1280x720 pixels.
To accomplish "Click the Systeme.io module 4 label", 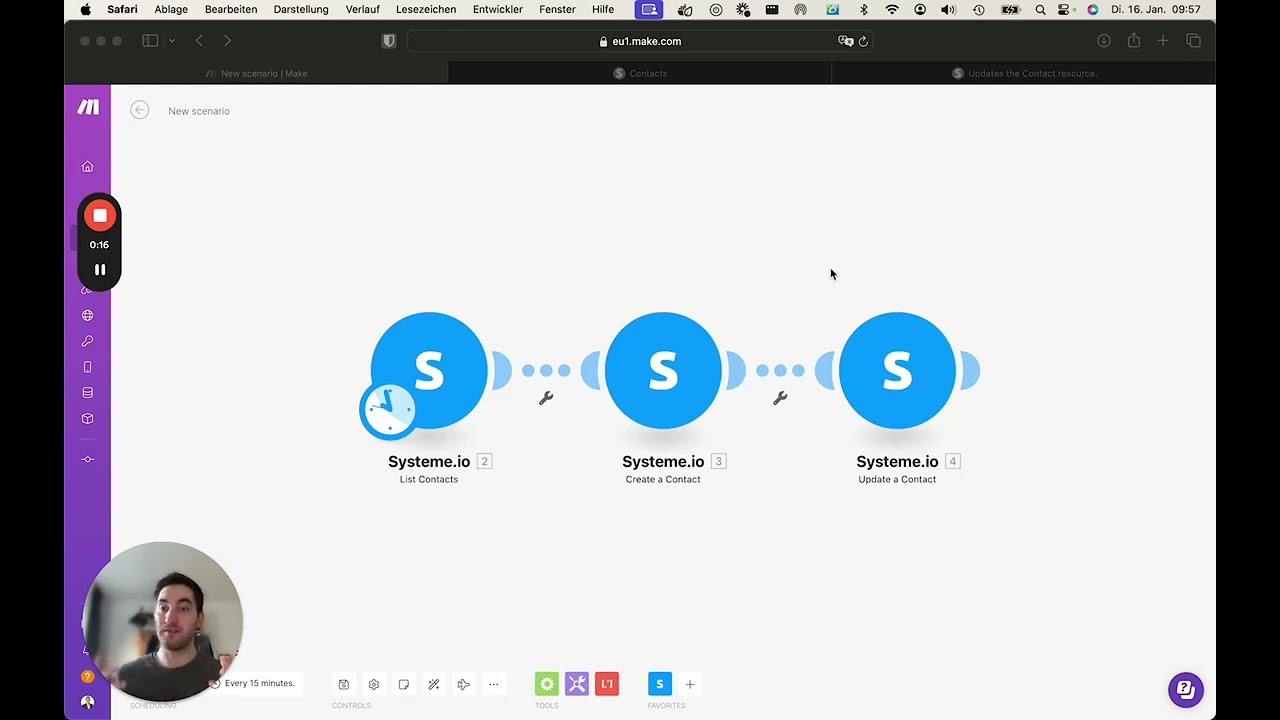I will click(897, 461).
